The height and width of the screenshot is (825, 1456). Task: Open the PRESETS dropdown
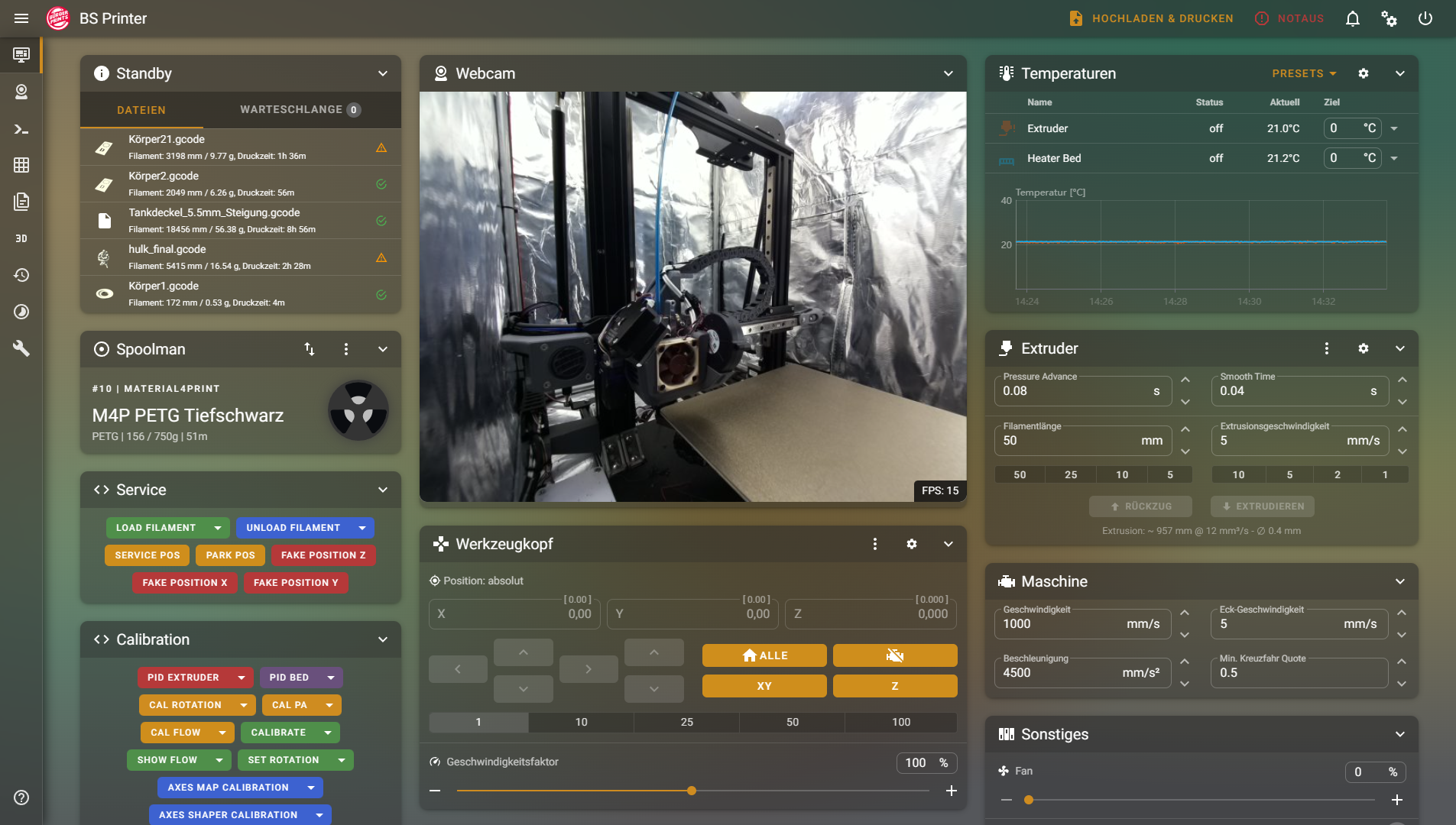[1304, 73]
